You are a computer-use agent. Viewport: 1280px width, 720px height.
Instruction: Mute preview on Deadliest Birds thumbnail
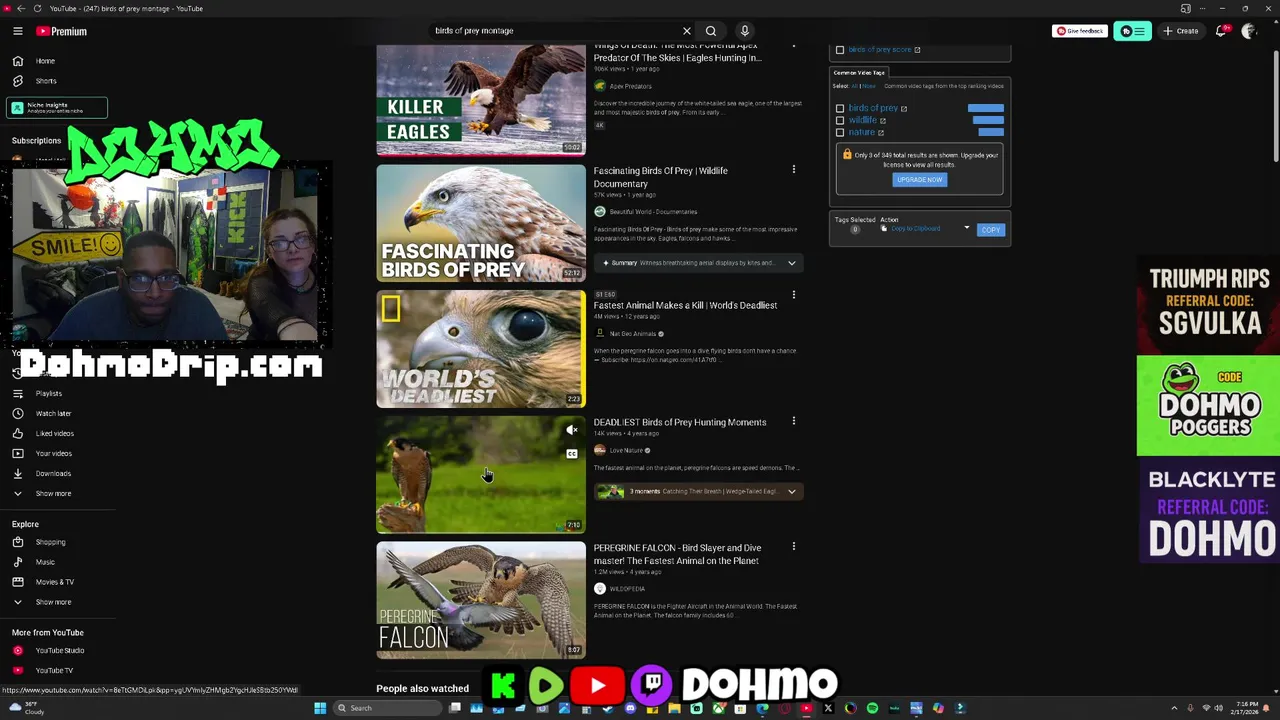tap(572, 431)
